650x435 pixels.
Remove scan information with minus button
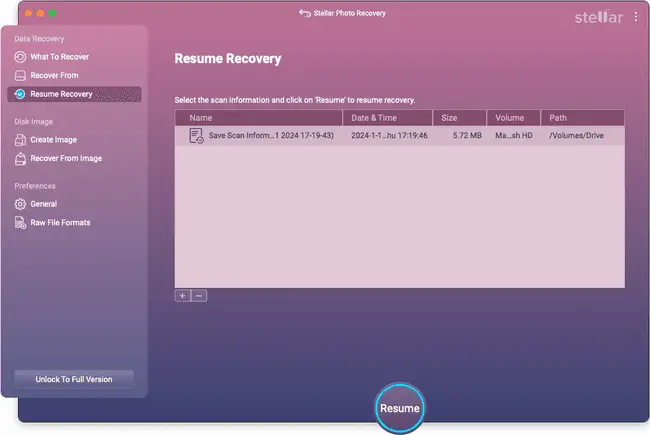199,296
